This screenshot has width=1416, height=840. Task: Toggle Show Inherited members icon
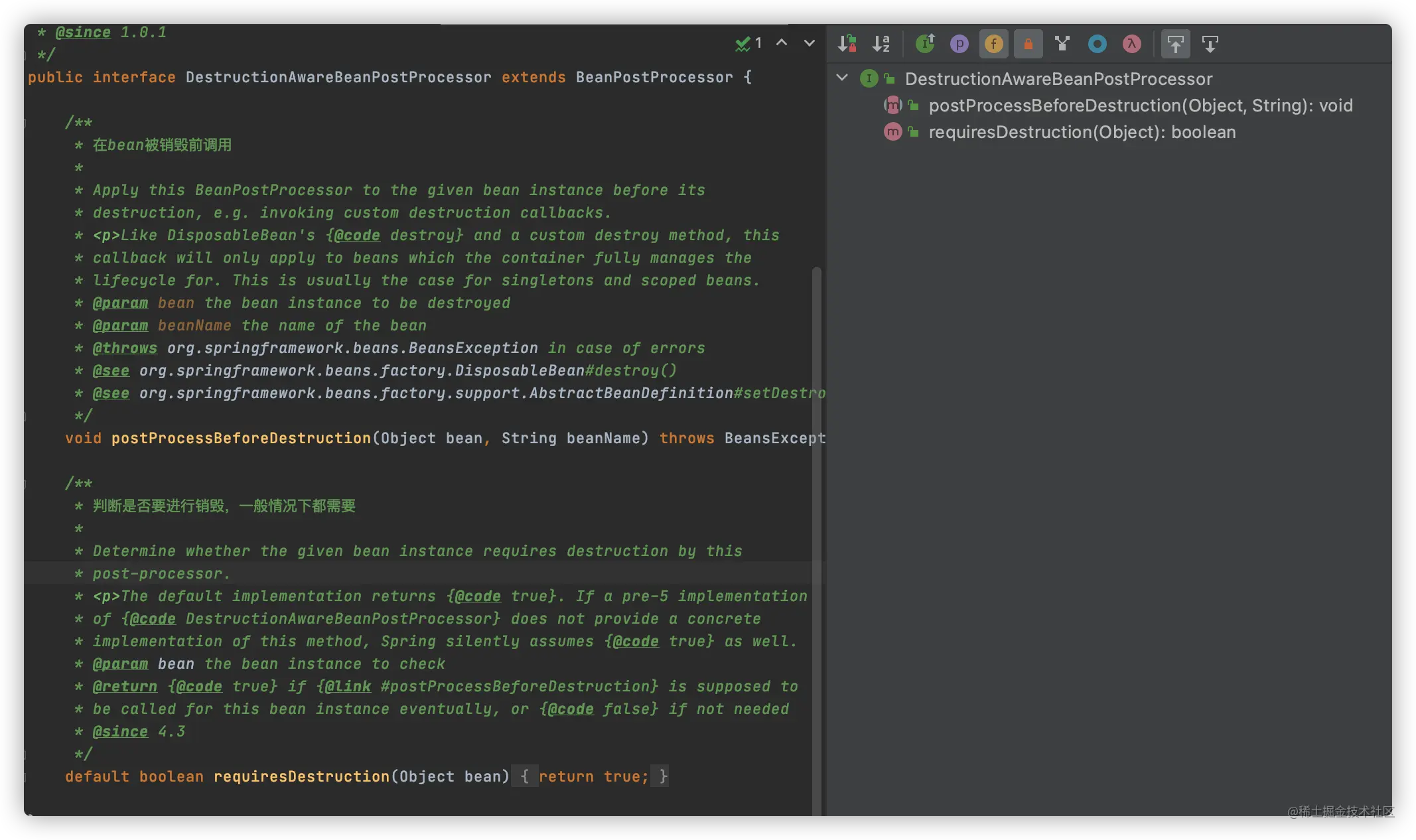click(x=925, y=44)
